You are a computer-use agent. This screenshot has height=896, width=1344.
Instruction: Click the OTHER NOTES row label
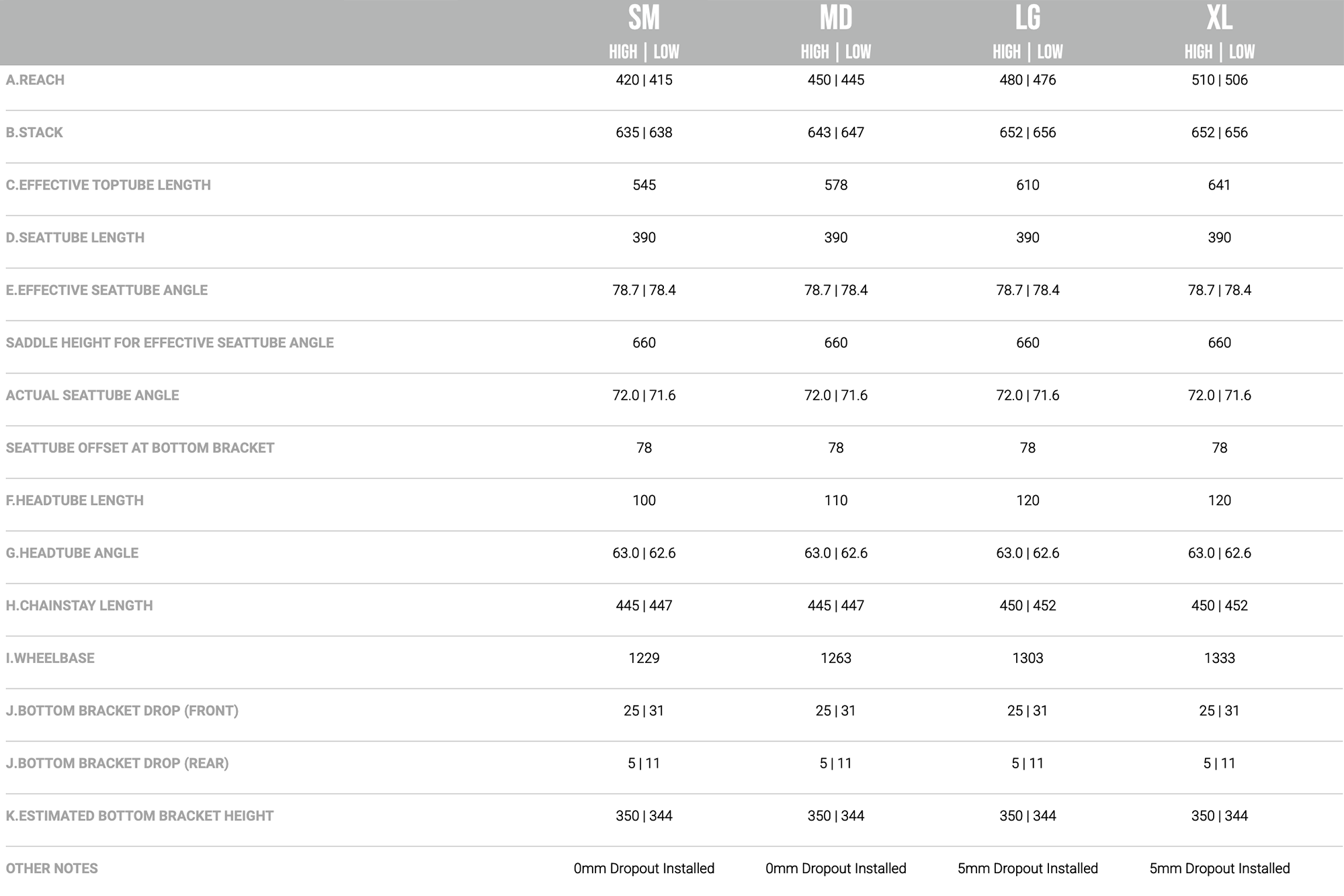pos(52,868)
